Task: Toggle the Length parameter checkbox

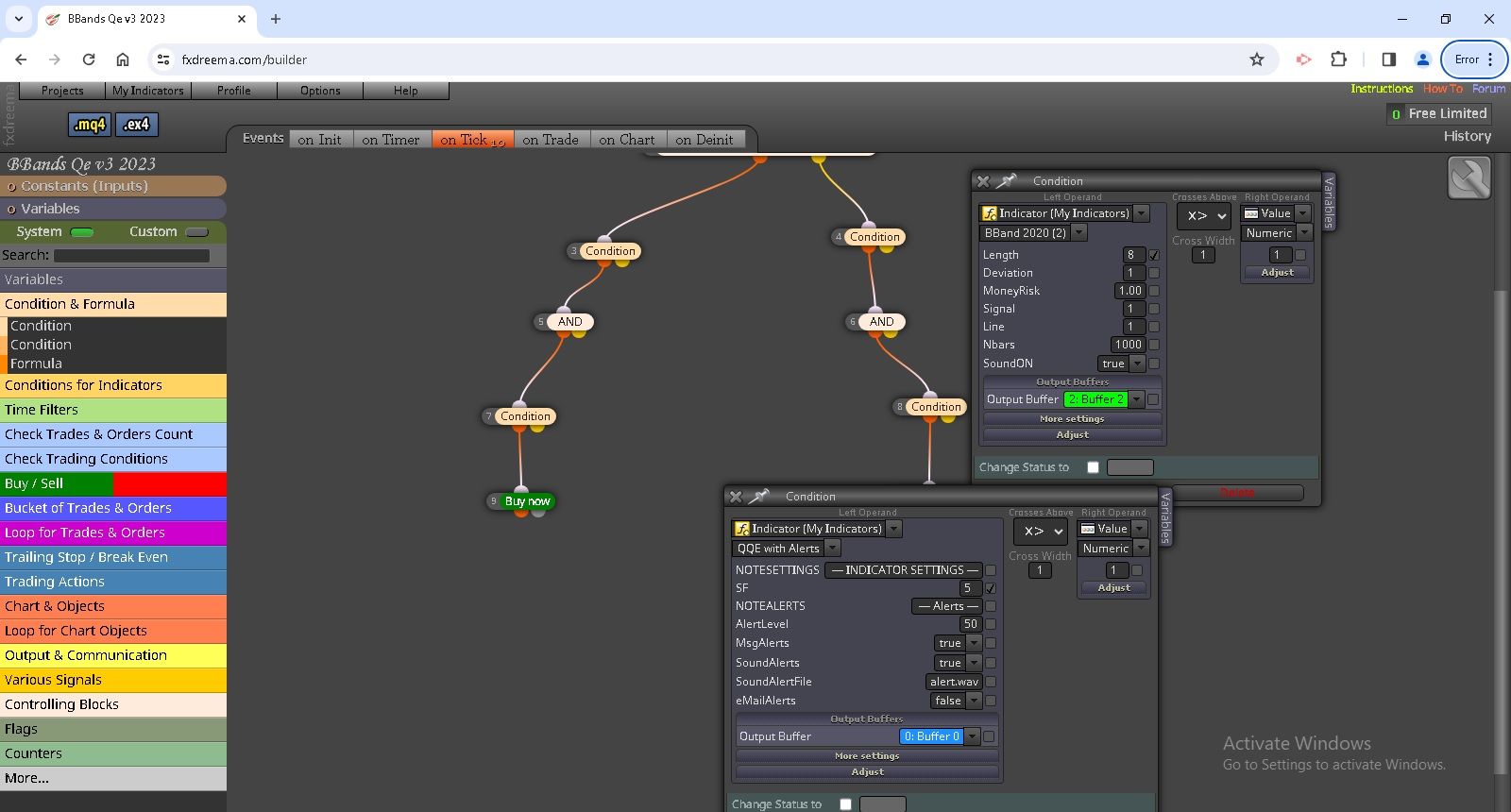Action: [x=1154, y=255]
